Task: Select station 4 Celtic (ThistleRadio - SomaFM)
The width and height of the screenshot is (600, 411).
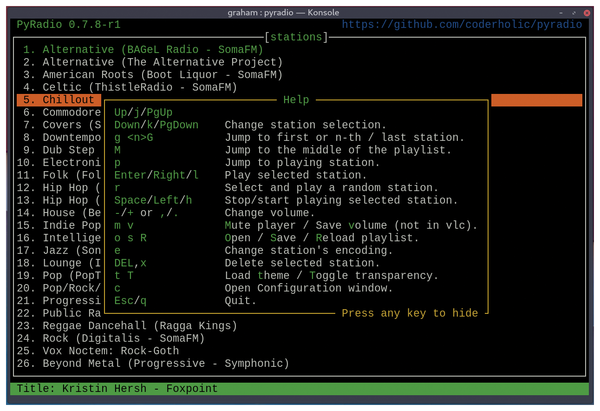Action: click(130, 88)
